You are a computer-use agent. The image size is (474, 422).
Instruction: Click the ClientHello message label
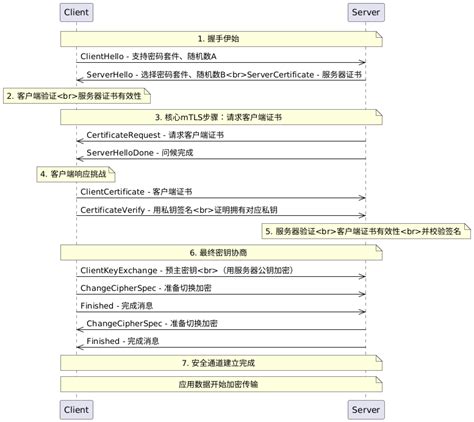pyautogui.click(x=148, y=56)
